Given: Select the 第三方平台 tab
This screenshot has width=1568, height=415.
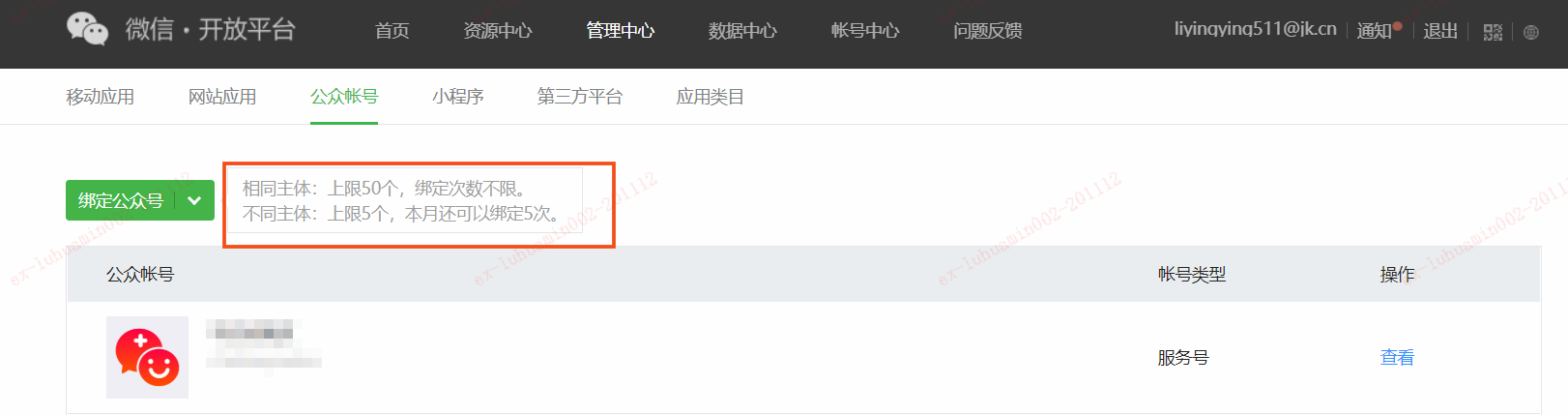Looking at the screenshot, I should [x=580, y=97].
